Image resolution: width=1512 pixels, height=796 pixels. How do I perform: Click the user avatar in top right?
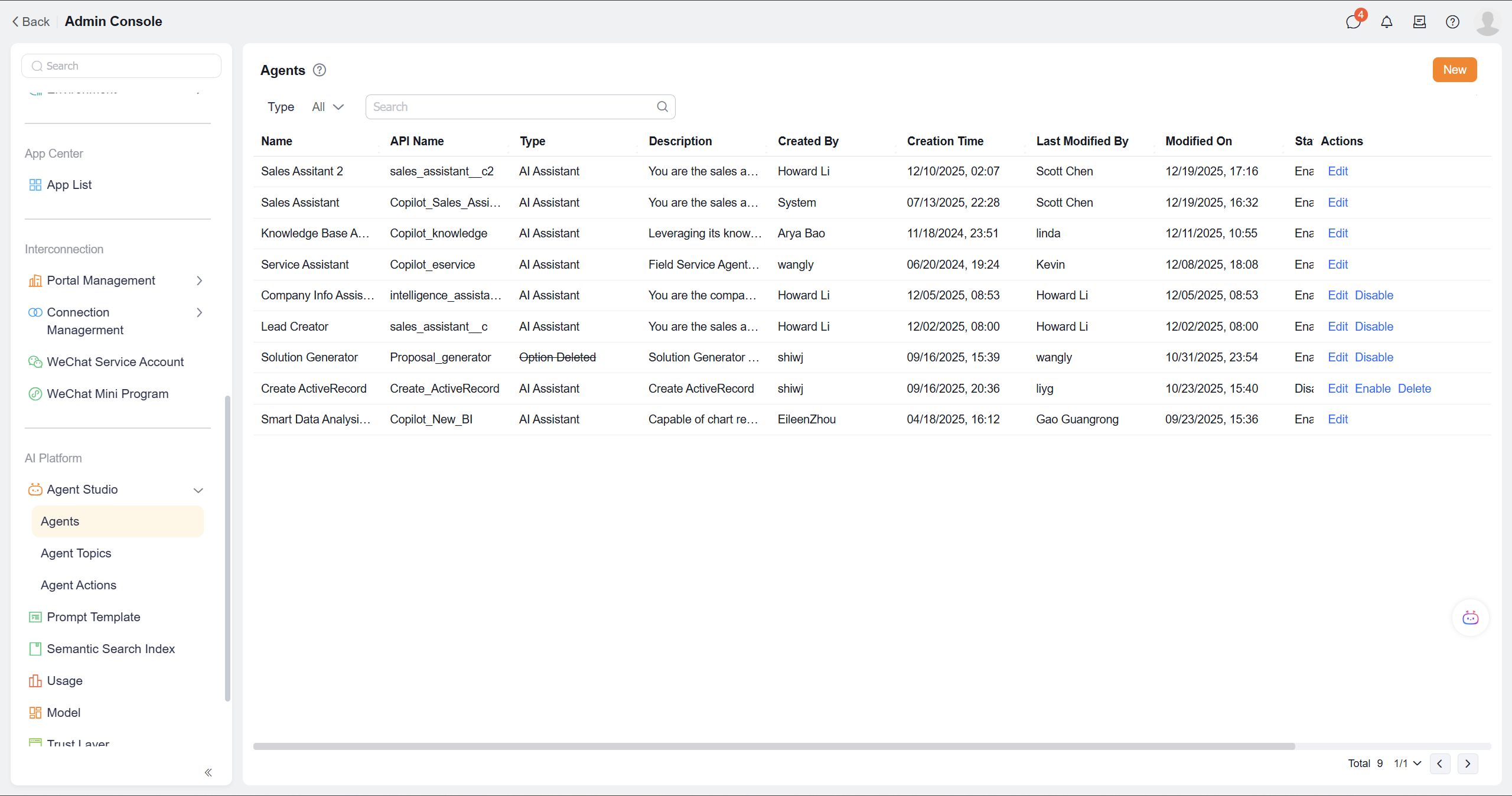[1487, 22]
